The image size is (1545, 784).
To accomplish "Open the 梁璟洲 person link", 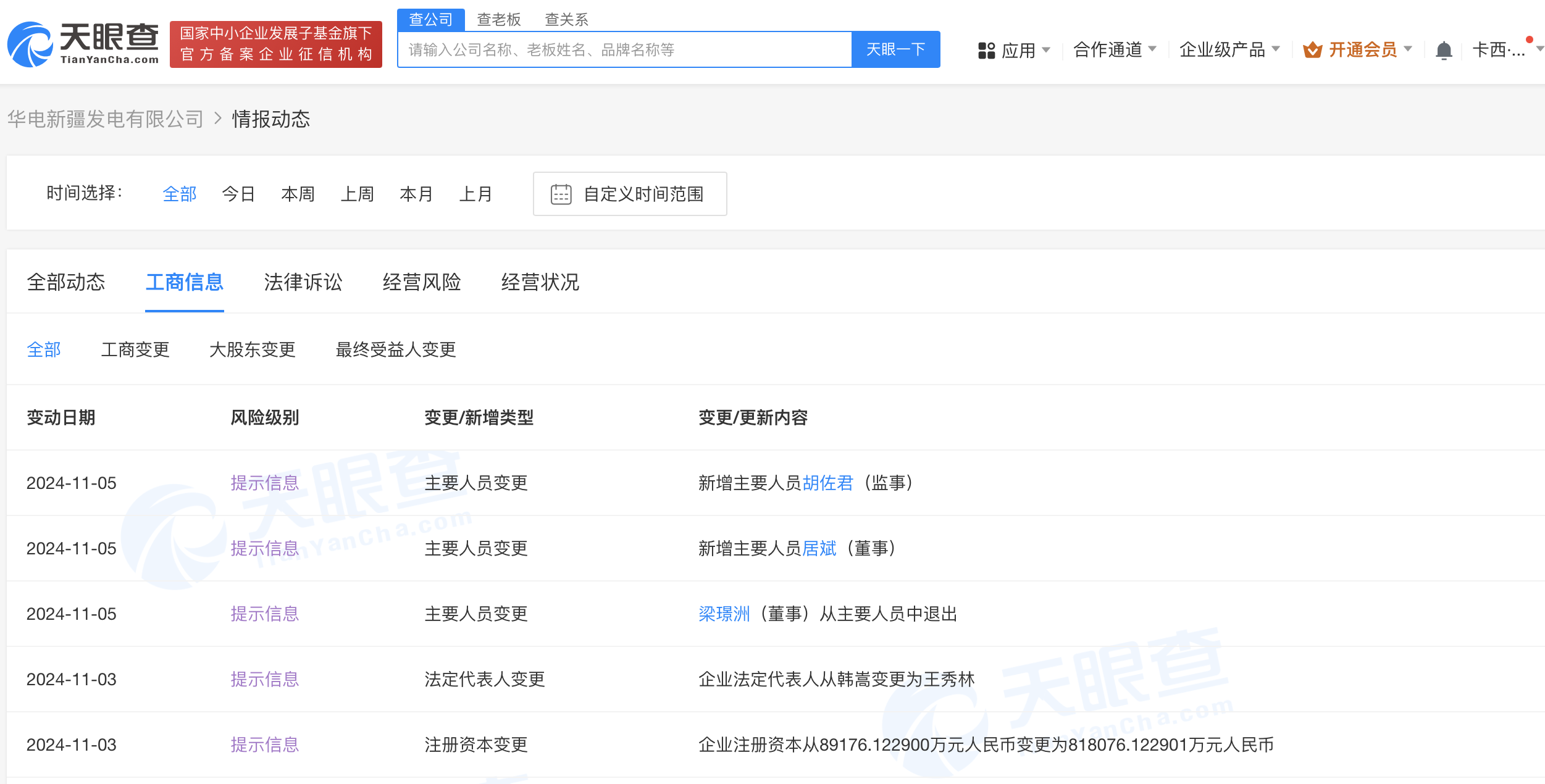I will pos(724,614).
